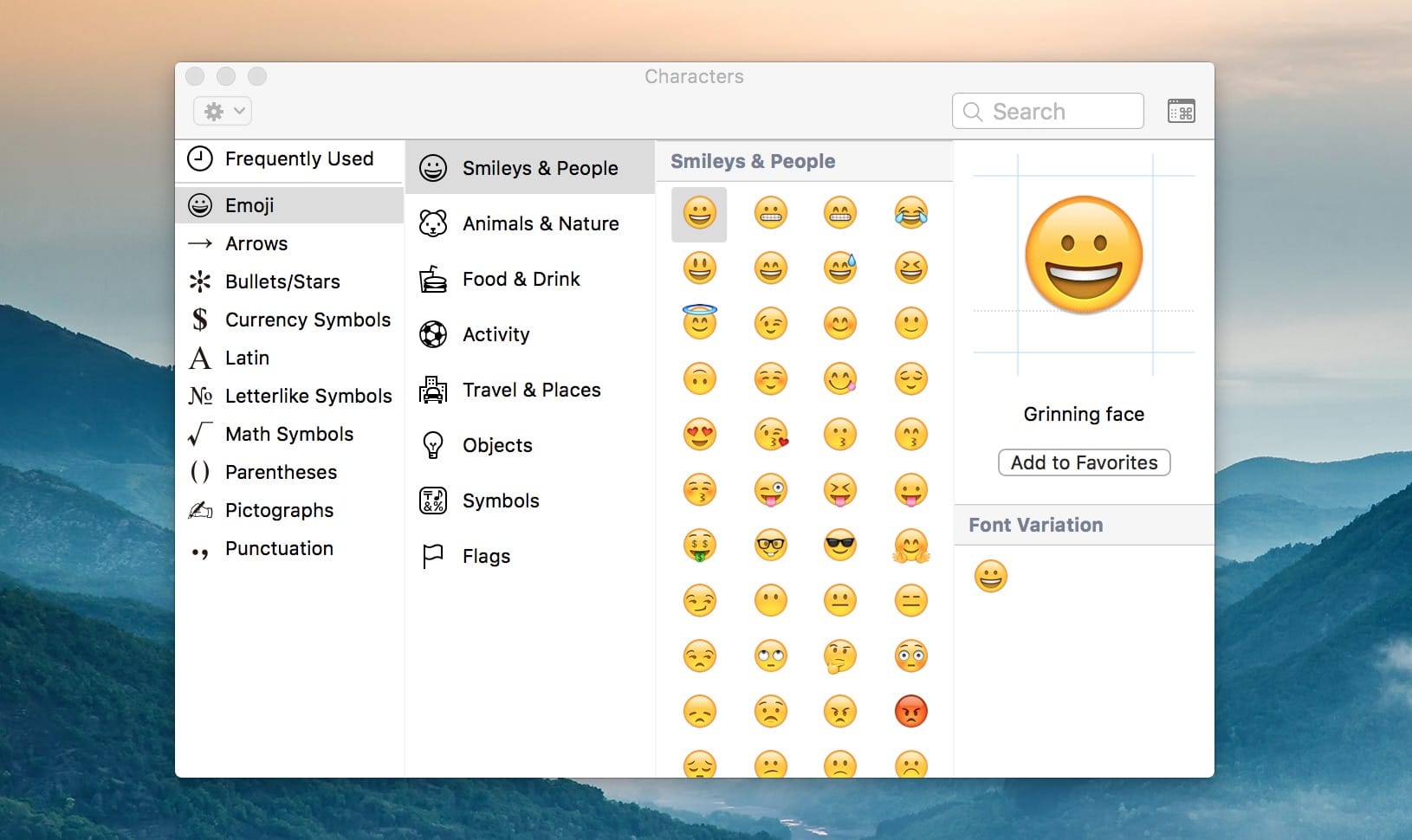Viewport: 1412px width, 840px height.
Task: Select the heart eyes emoji
Action: (701, 434)
